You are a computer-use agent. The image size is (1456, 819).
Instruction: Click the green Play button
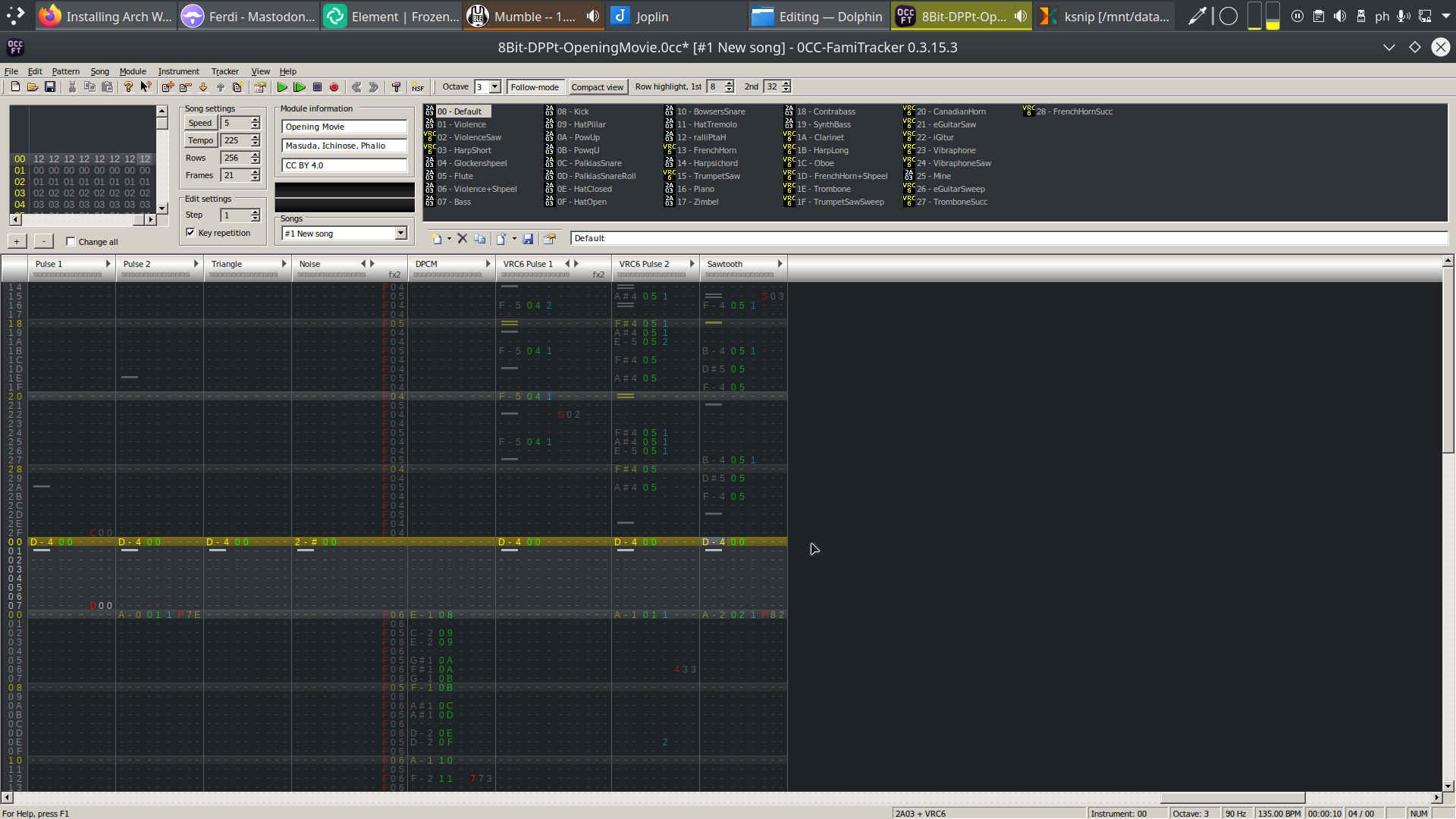coord(282,87)
